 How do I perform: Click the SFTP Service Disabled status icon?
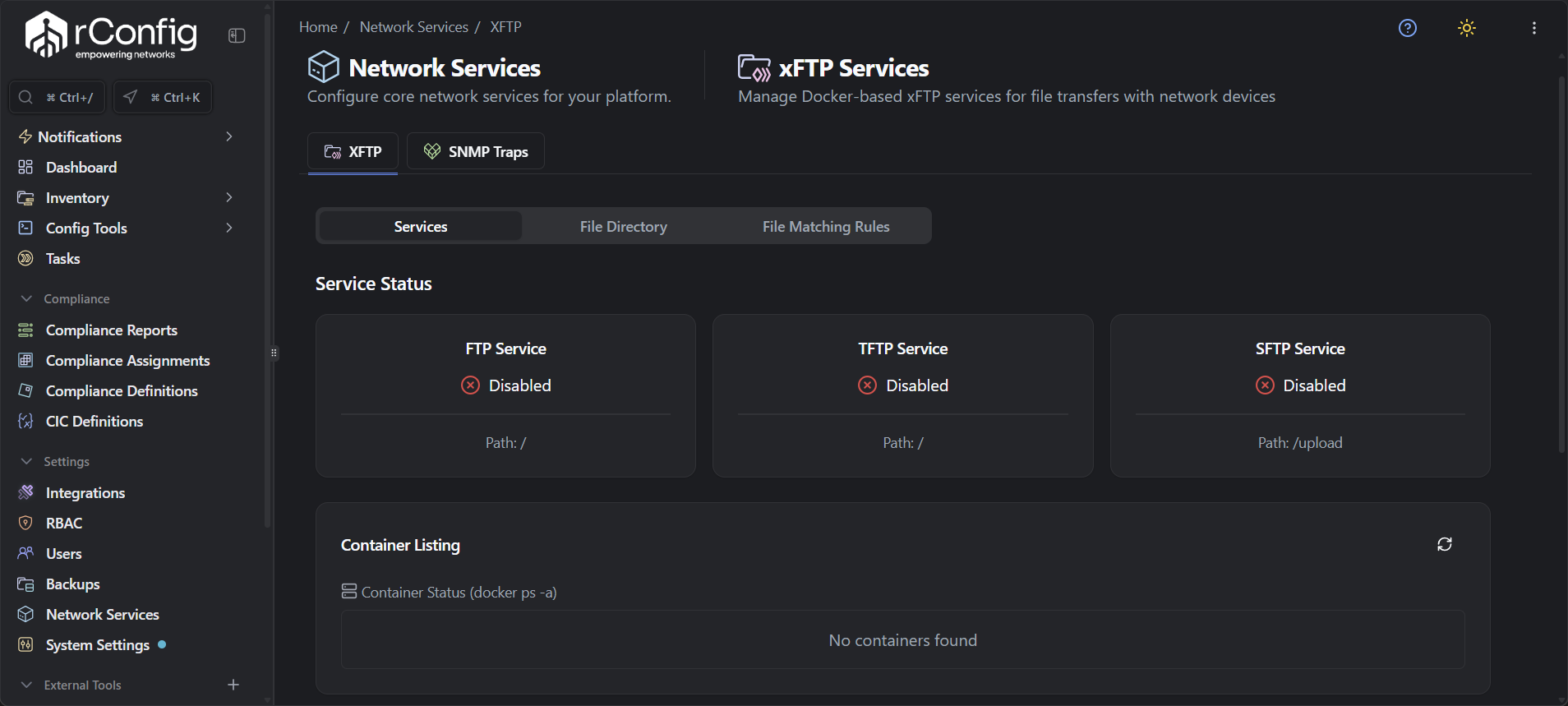click(1265, 385)
